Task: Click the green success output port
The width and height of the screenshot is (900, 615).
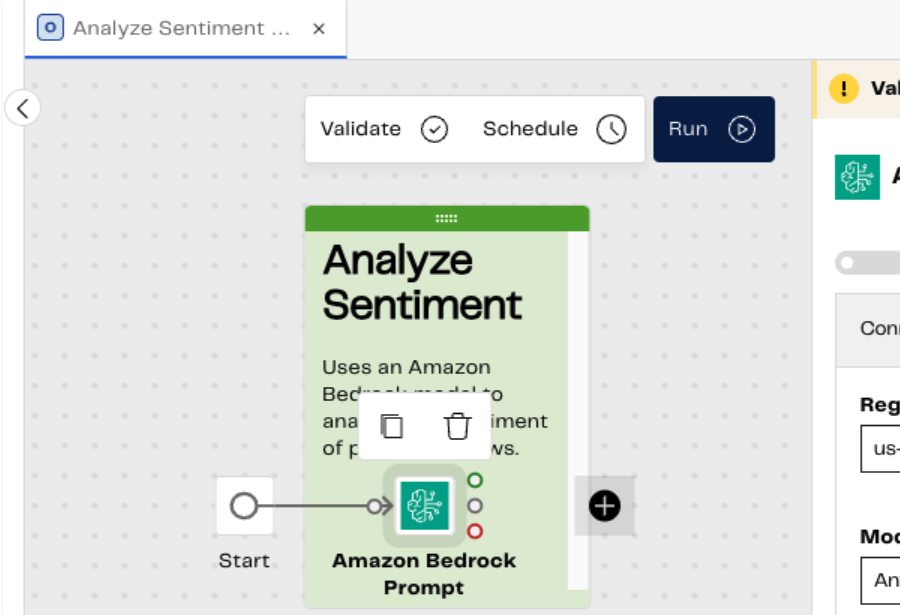Action: click(x=475, y=480)
